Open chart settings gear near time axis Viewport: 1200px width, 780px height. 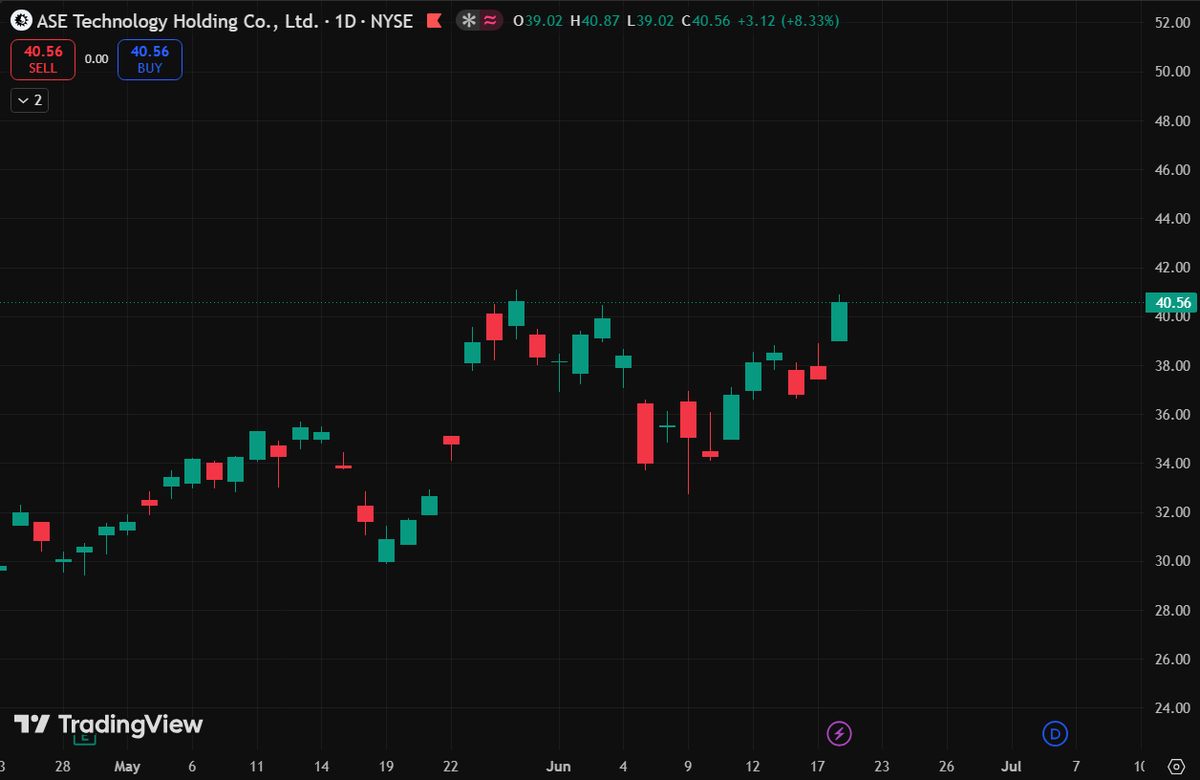click(x=1175, y=767)
